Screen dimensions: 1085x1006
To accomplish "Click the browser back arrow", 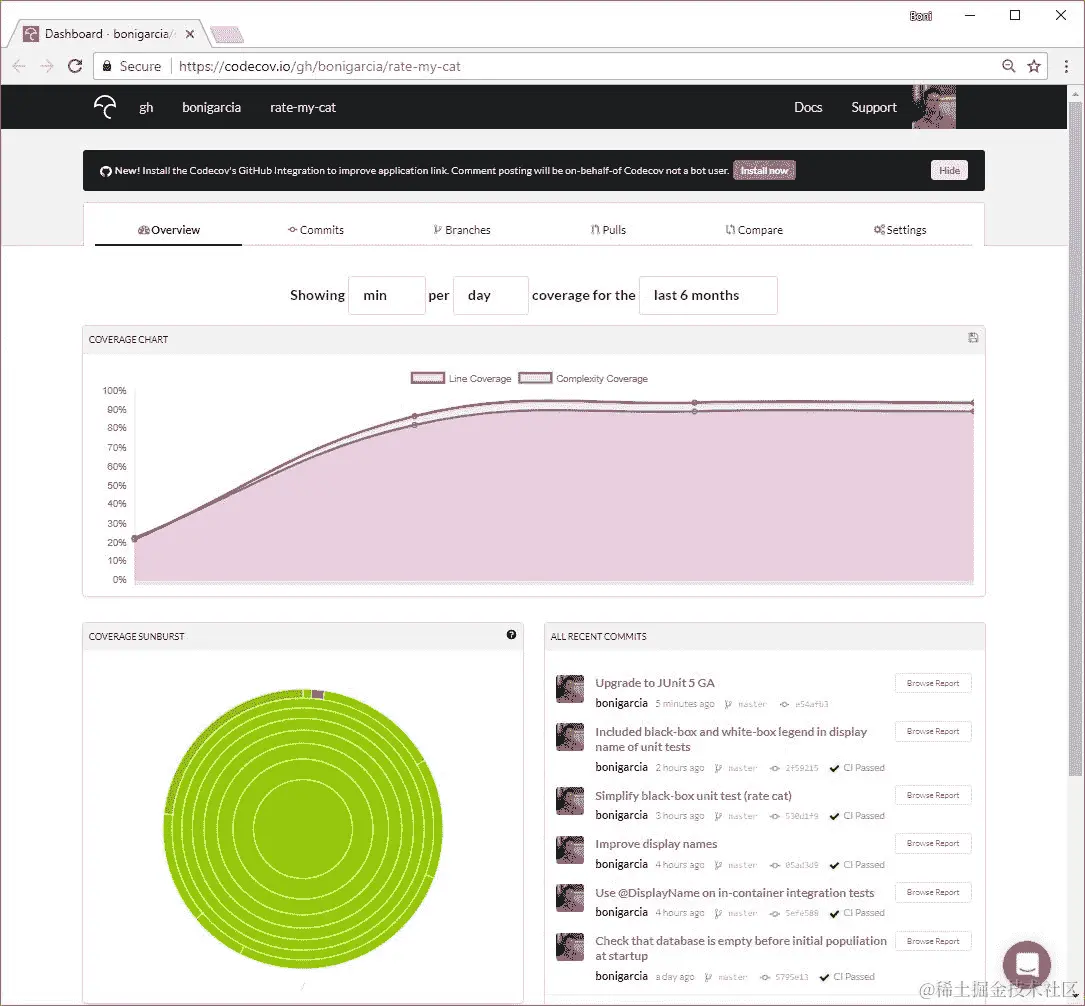I will point(19,66).
